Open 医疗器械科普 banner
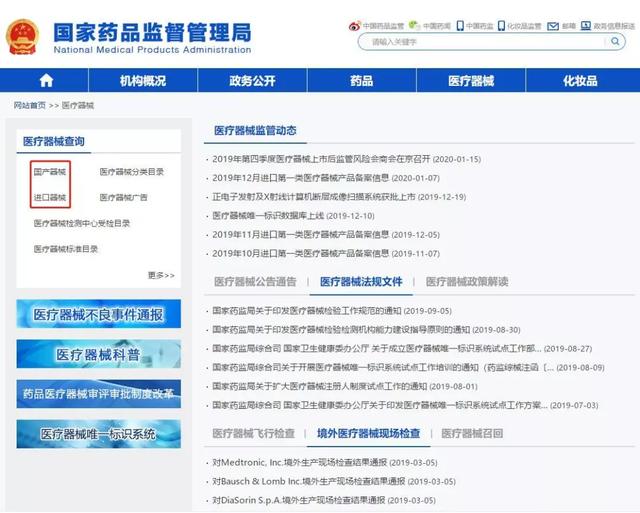640x513 pixels. pyautogui.click(x=98, y=354)
